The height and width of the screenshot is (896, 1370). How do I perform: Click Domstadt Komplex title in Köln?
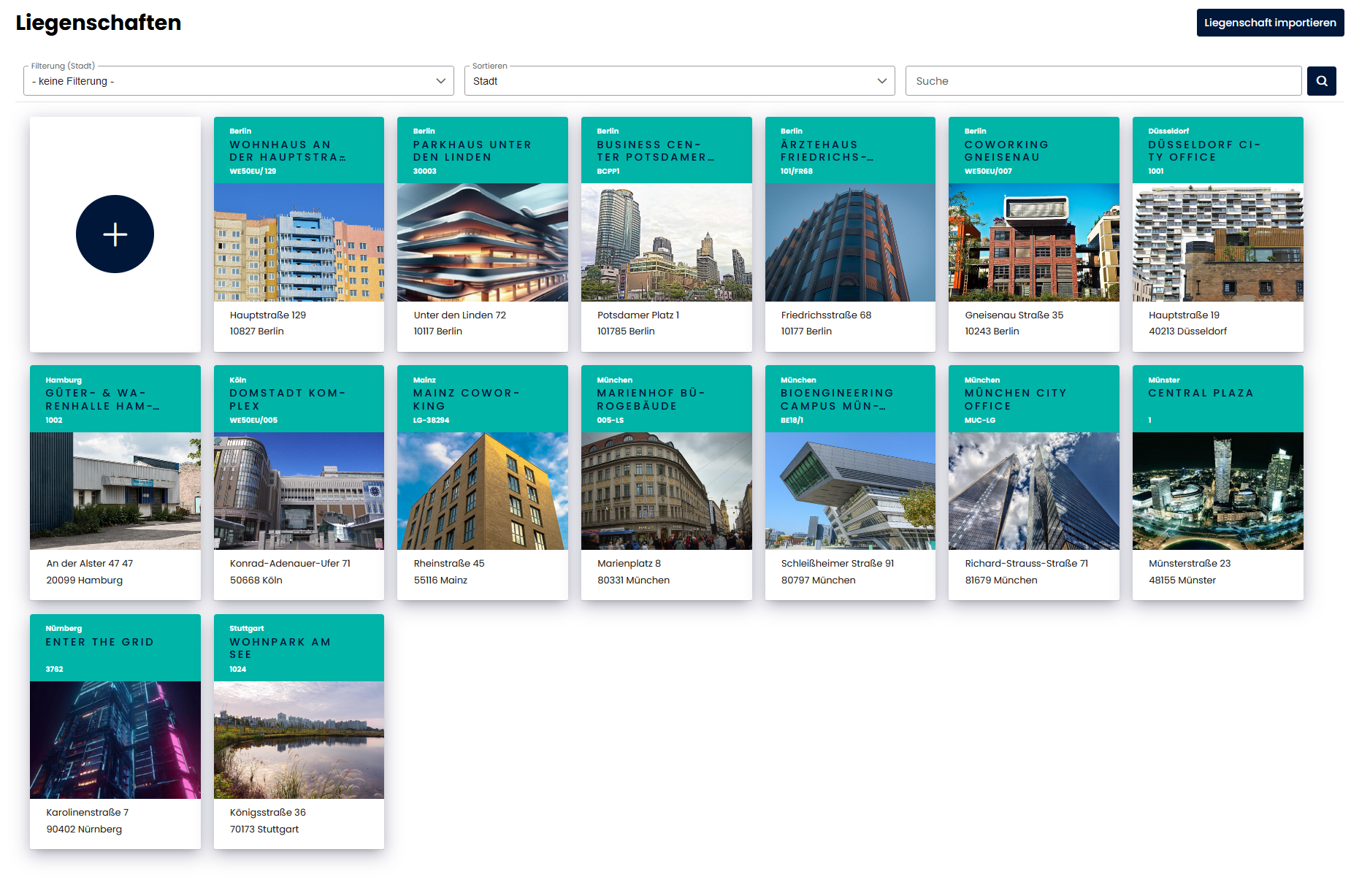(287, 399)
